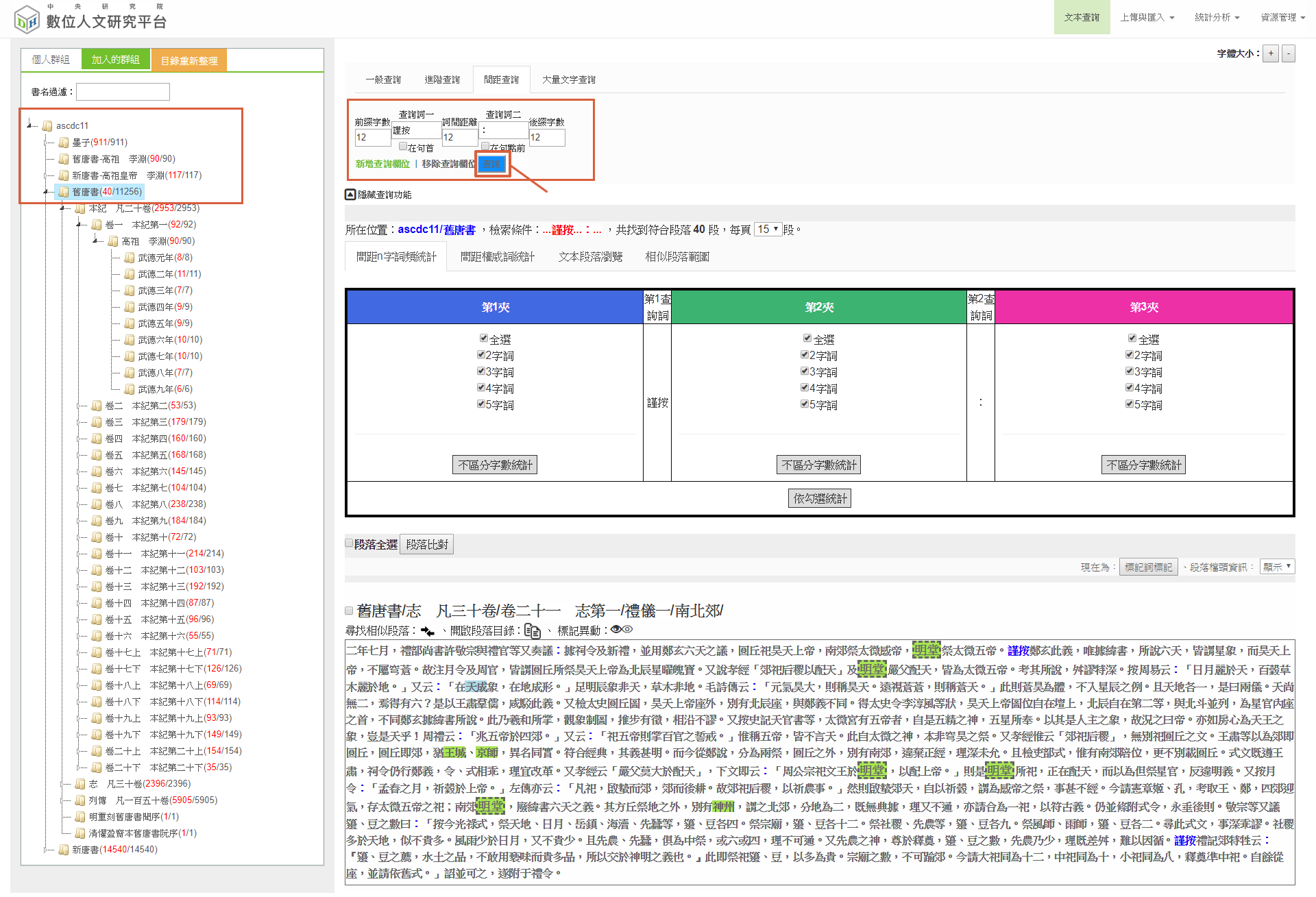This screenshot has width=1316, height=897.
Task: Click the 書名過濾 filter input field
Action: pos(123,92)
